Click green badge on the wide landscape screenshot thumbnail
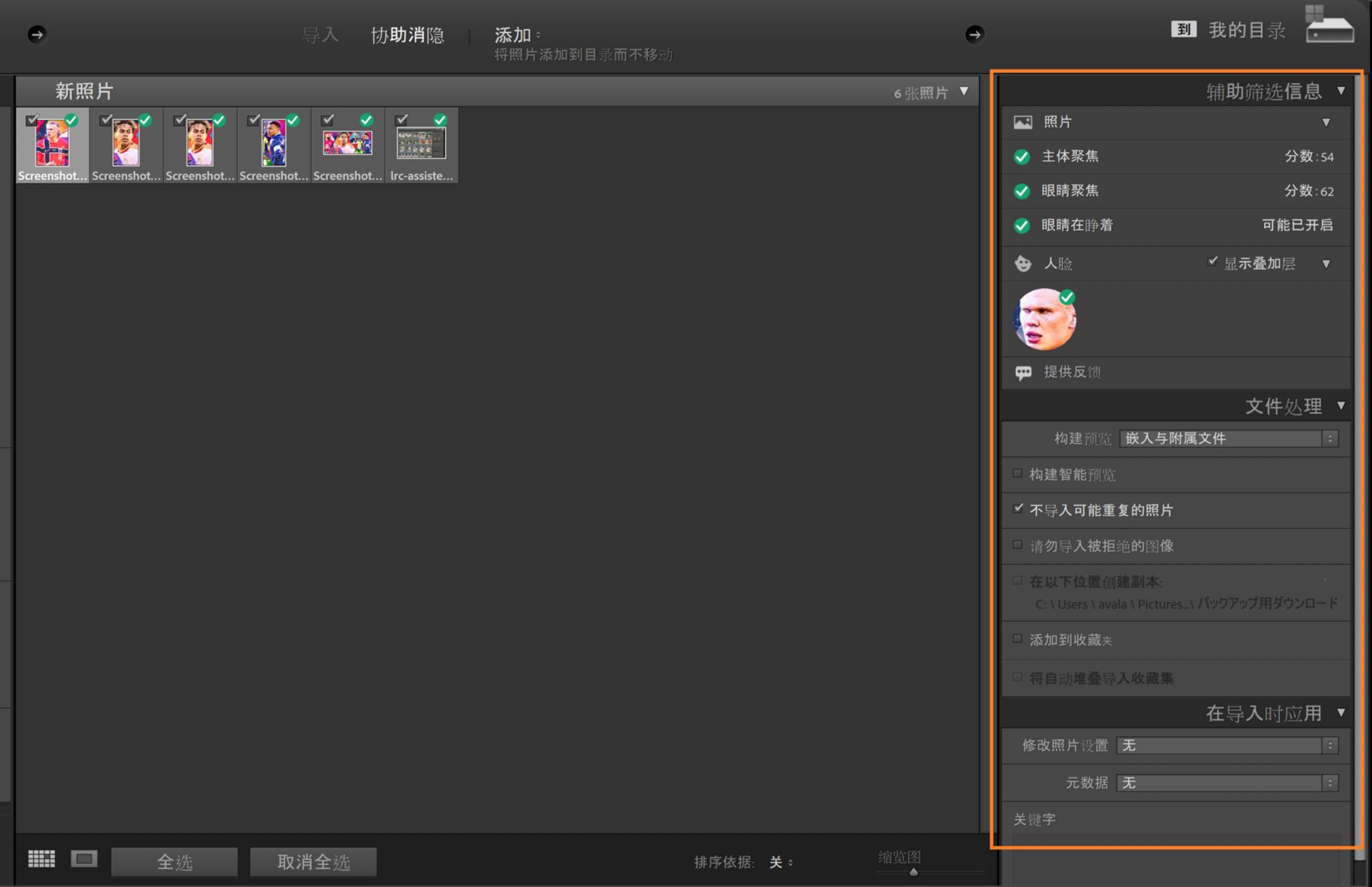The width and height of the screenshot is (1372, 887). click(x=367, y=120)
